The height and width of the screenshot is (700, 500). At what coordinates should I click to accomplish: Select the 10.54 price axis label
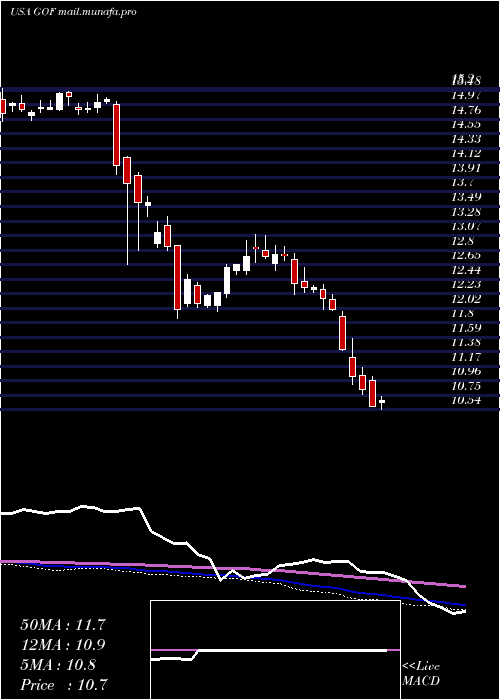point(466,401)
